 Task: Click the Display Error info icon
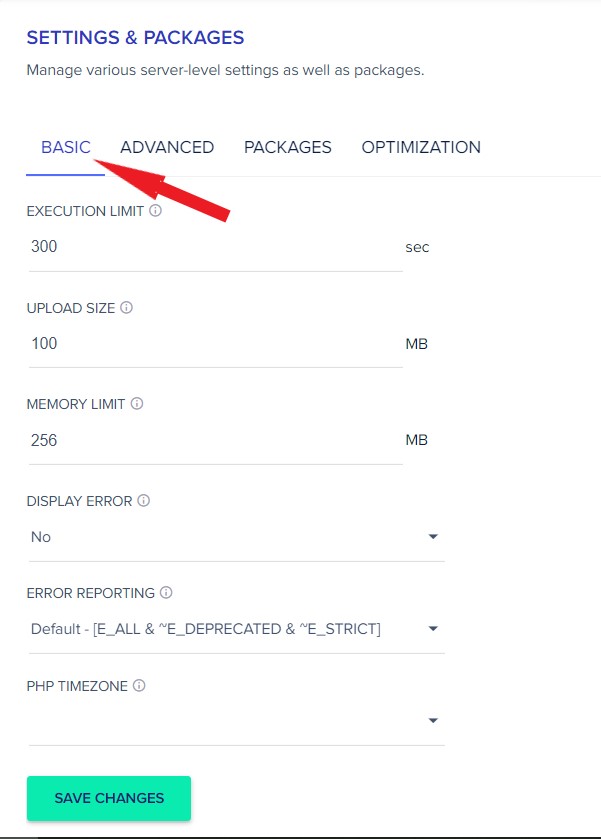pyautogui.click(x=143, y=500)
